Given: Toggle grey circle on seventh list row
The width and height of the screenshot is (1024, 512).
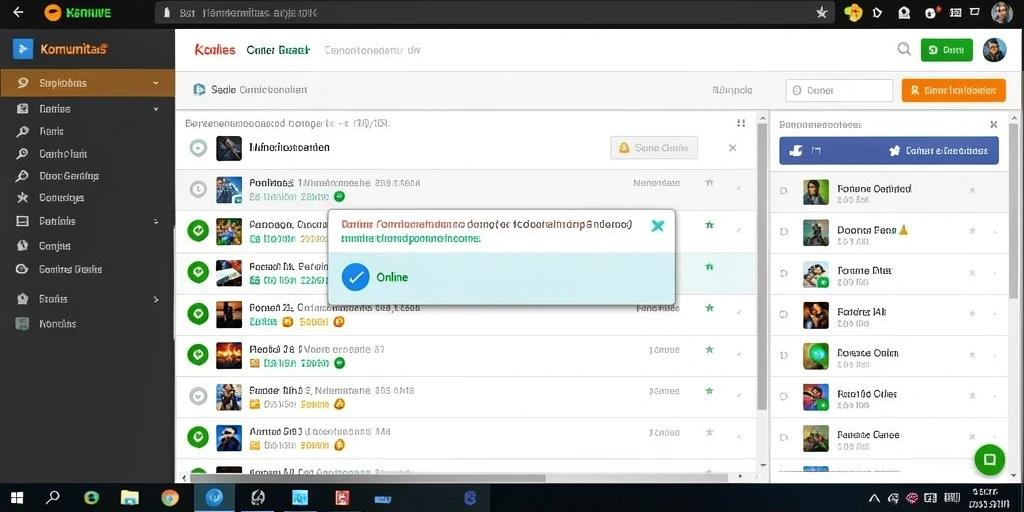Looking at the screenshot, I should coord(198,396).
